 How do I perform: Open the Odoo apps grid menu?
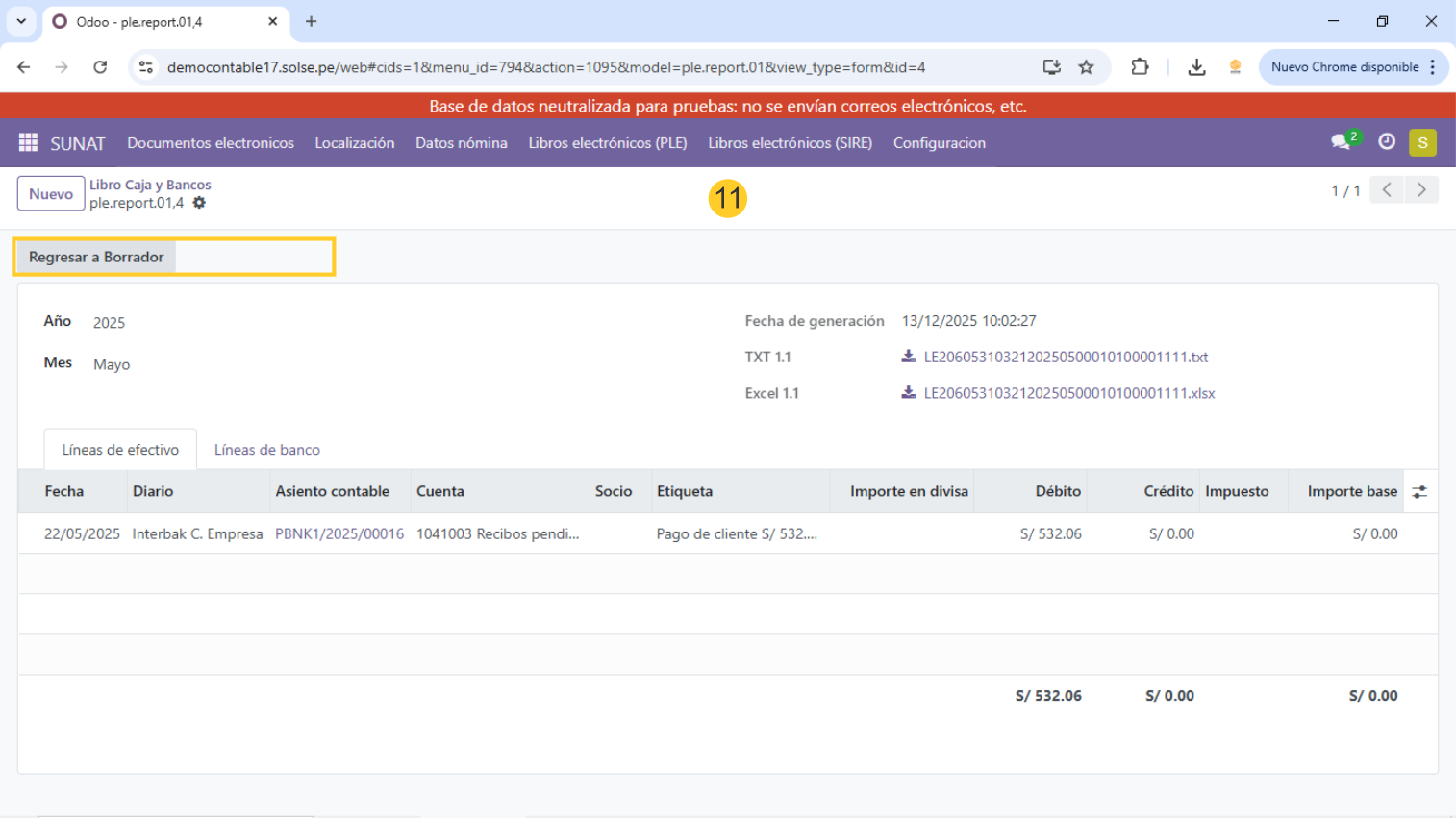pos(28,142)
